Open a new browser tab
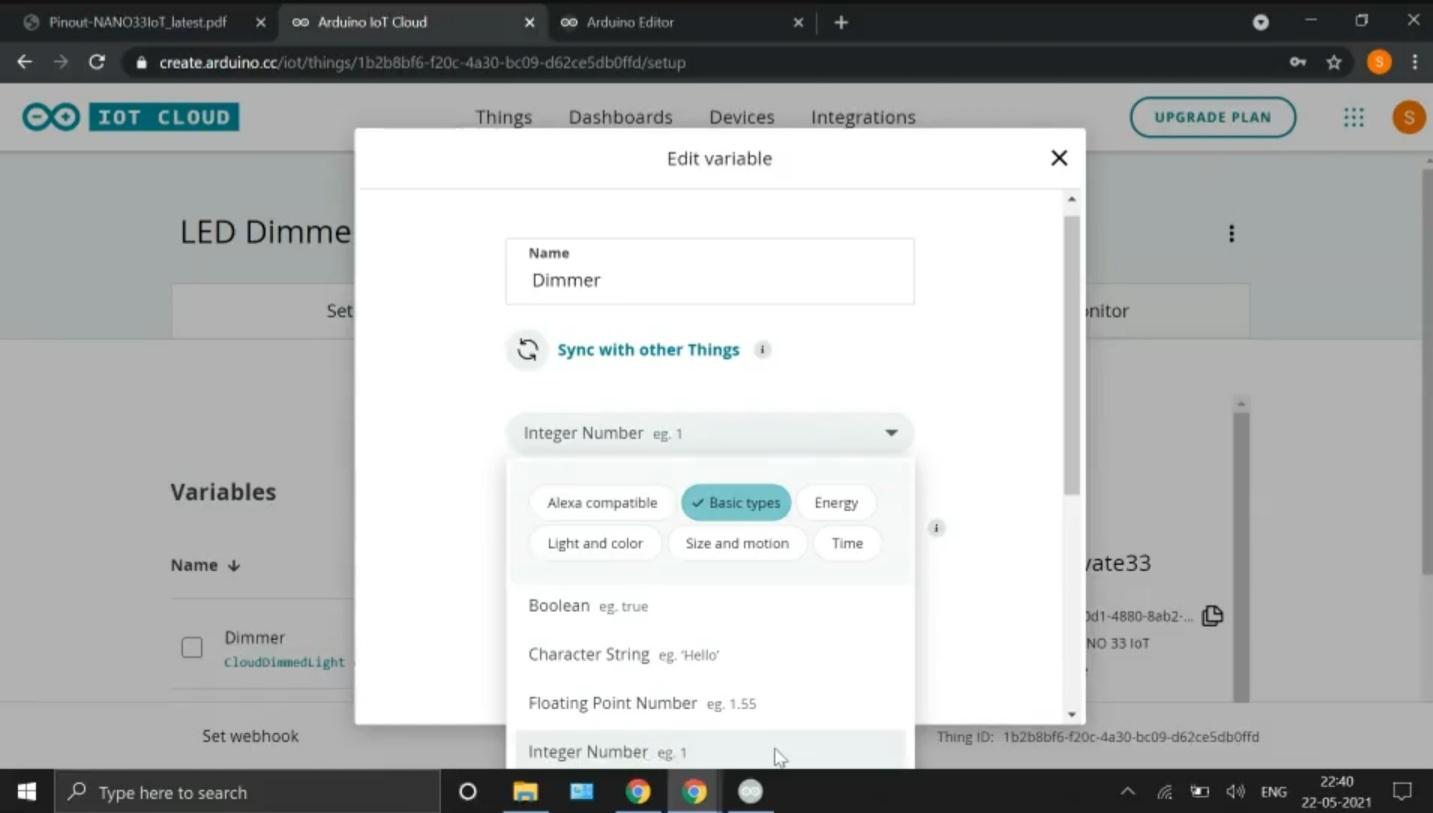1433x813 pixels. 841,22
